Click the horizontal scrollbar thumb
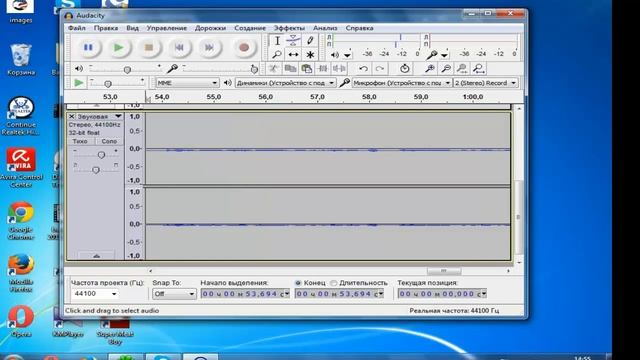The image size is (640, 360). [x=444, y=271]
